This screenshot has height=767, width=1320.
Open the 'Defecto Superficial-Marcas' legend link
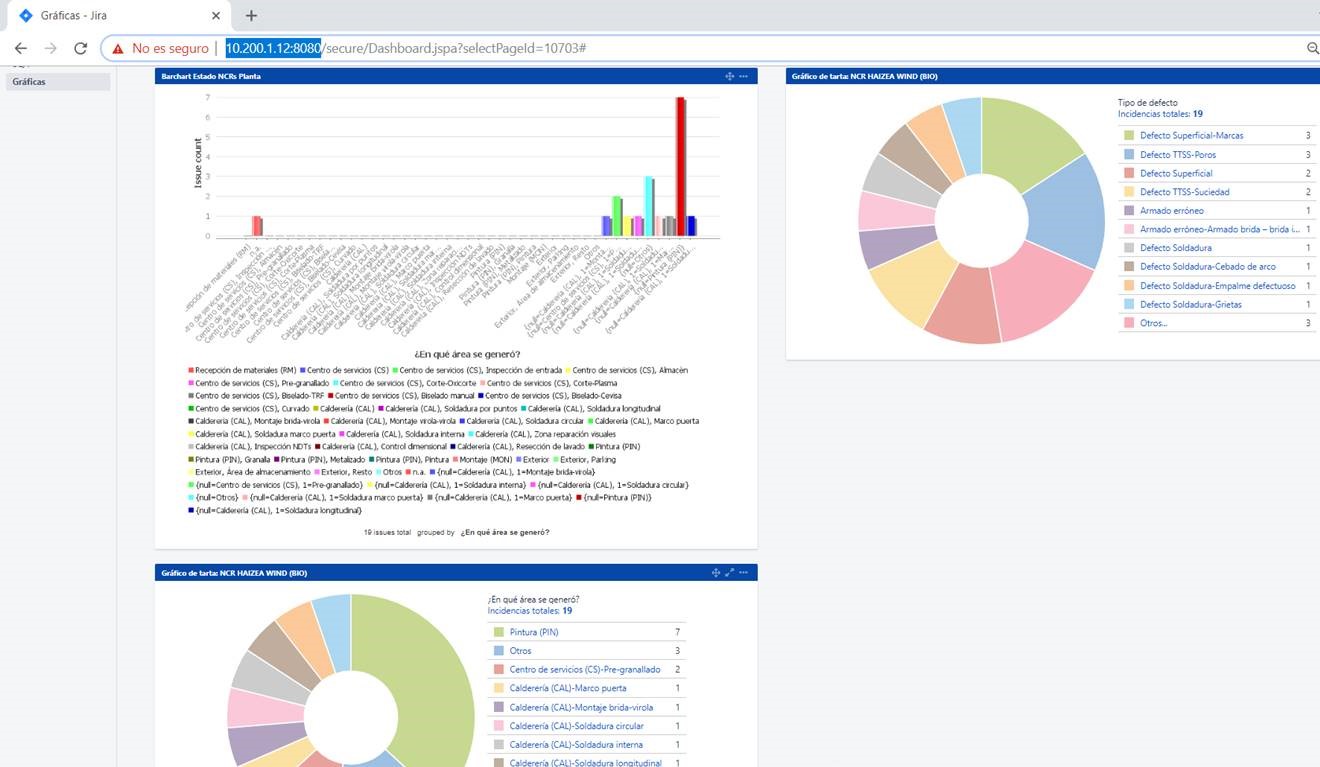pyautogui.click(x=1192, y=135)
